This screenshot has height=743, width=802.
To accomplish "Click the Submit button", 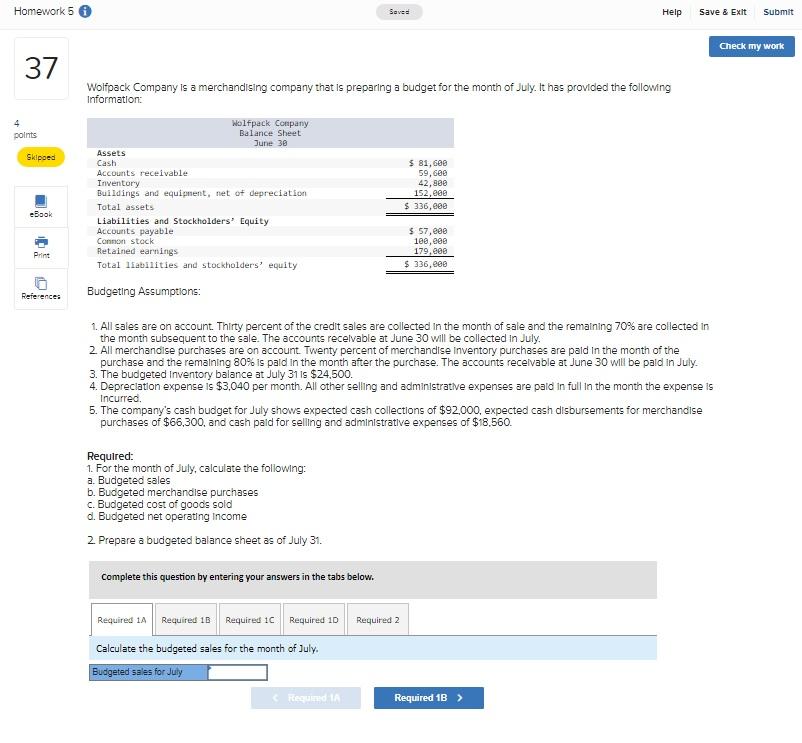I will [x=778, y=12].
